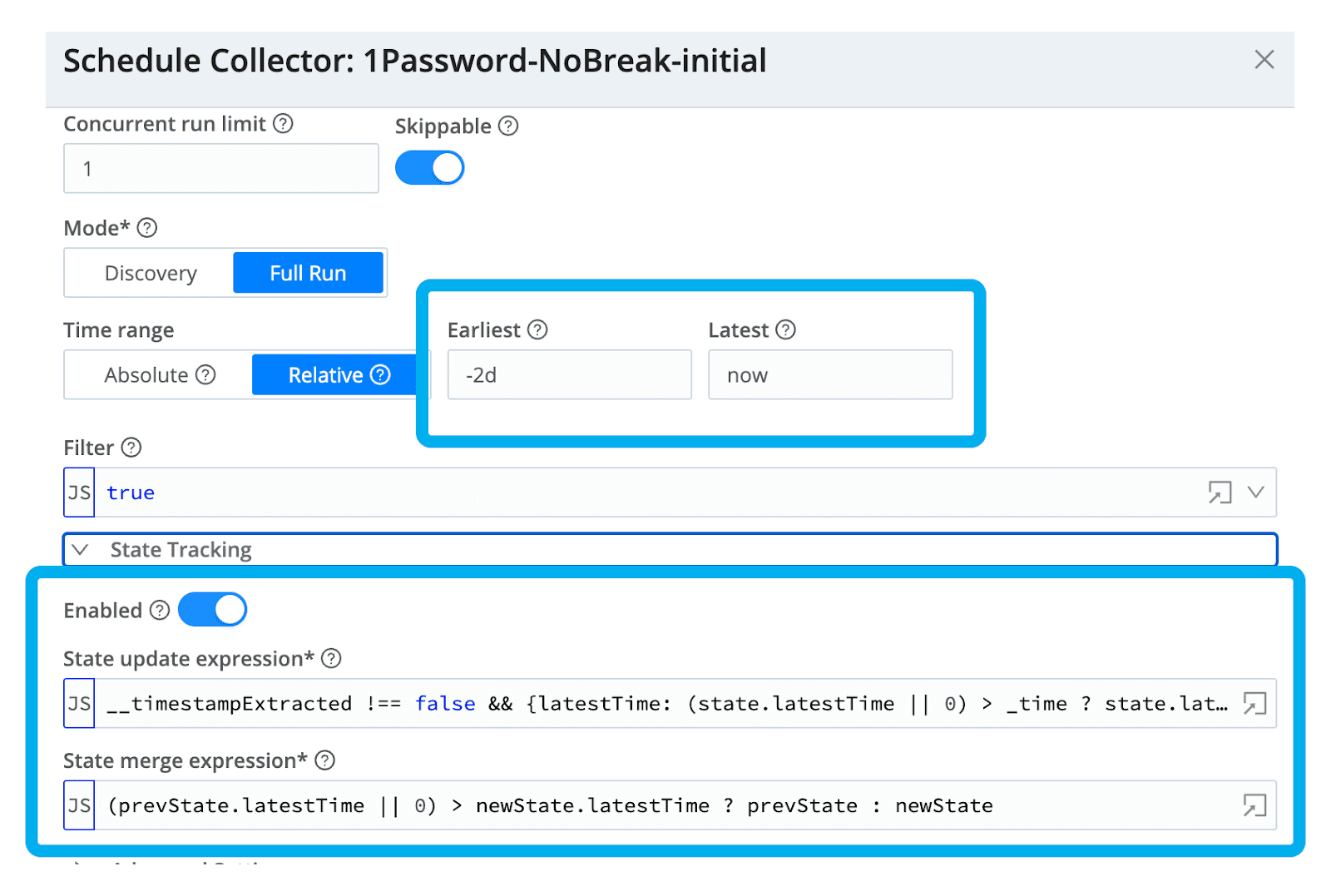This screenshot has height=896, width=1331.
Task: Click the Mode help question icon
Action: pyautogui.click(x=147, y=228)
